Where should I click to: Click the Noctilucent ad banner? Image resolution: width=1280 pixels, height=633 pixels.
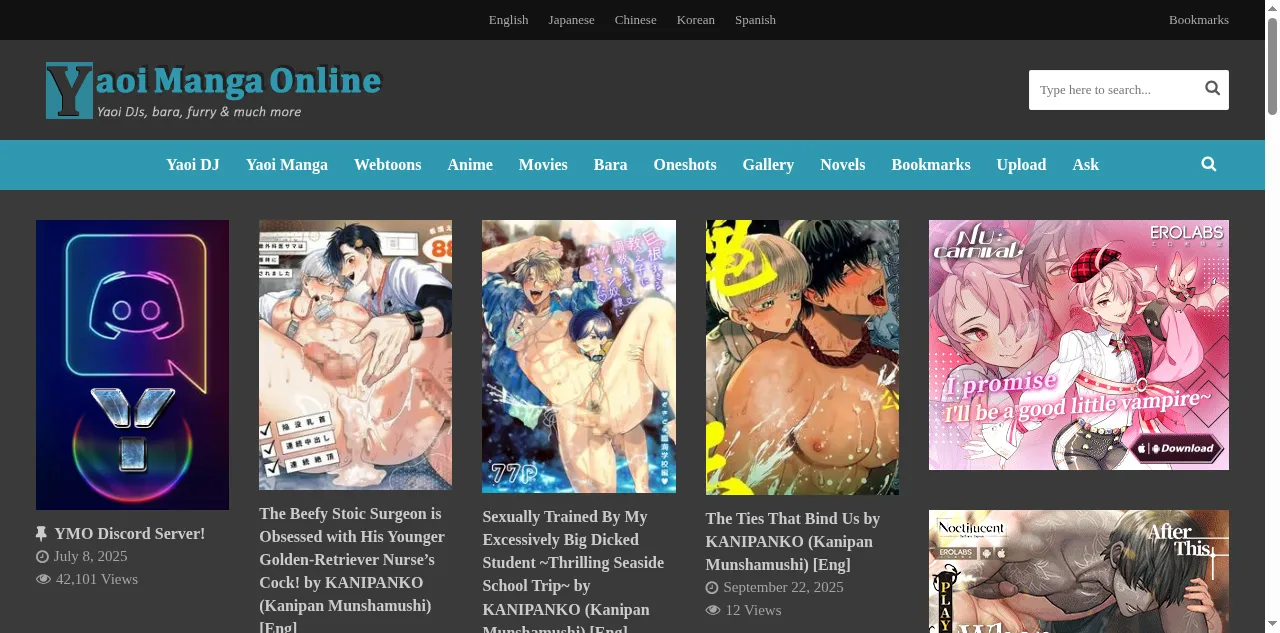tap(1079, 571)
